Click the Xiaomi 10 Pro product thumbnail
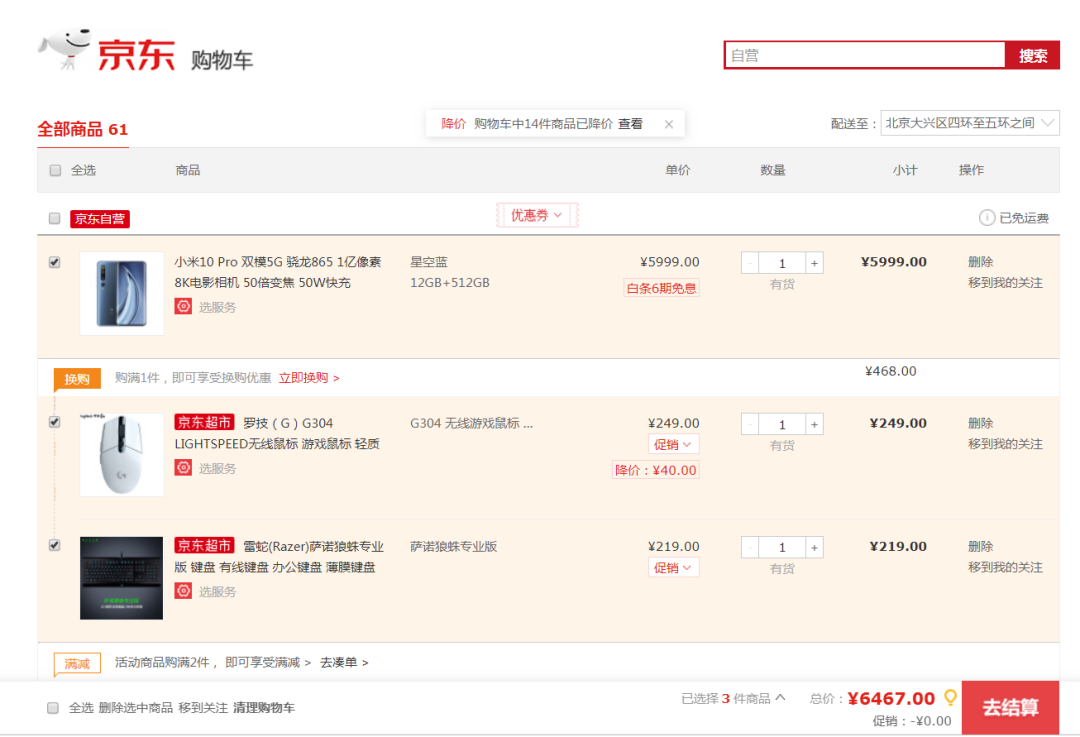The width and height of the screenshot is (1080, 737). pos(122,293)
